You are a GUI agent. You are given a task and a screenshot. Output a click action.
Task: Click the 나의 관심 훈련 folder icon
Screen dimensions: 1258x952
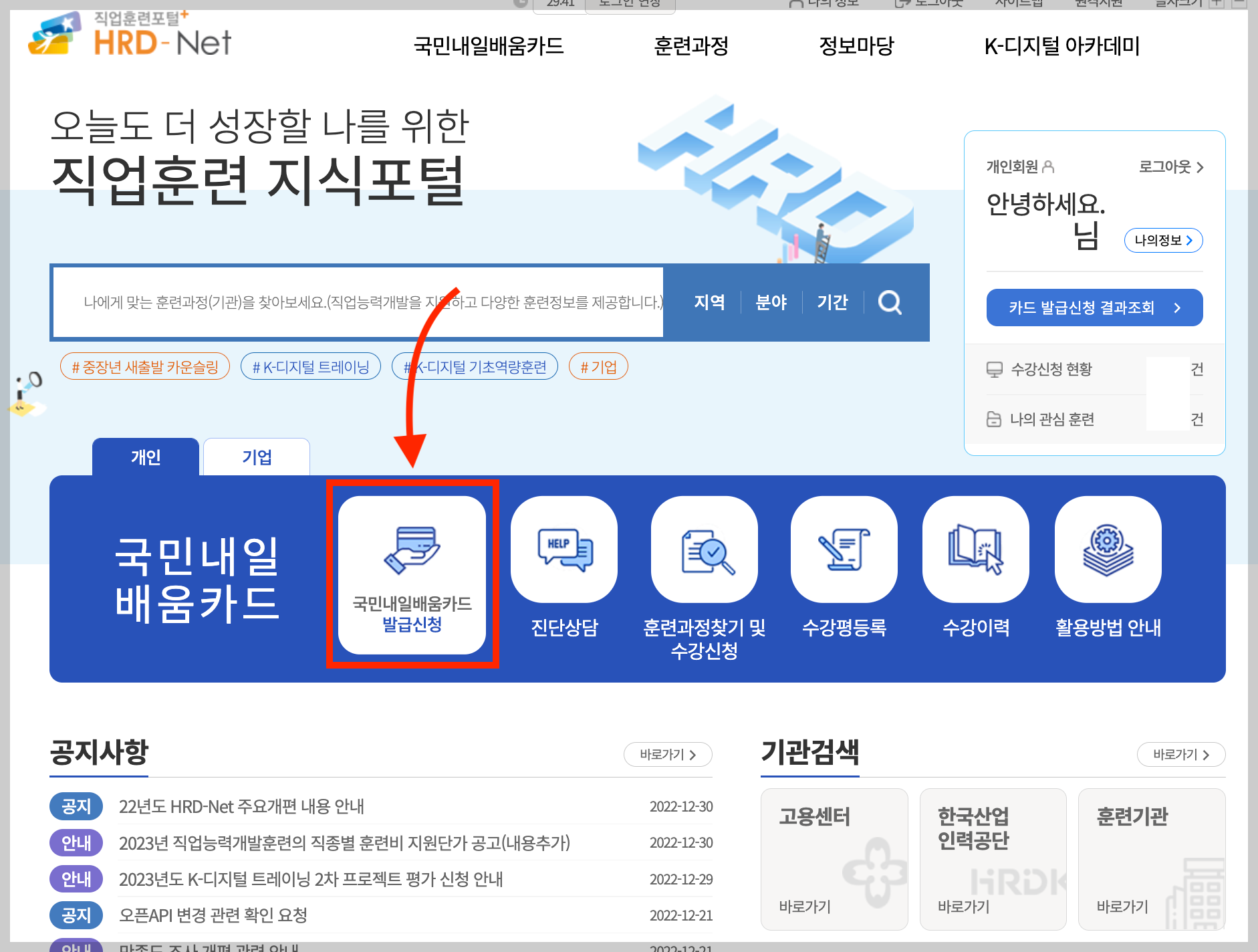994,419
